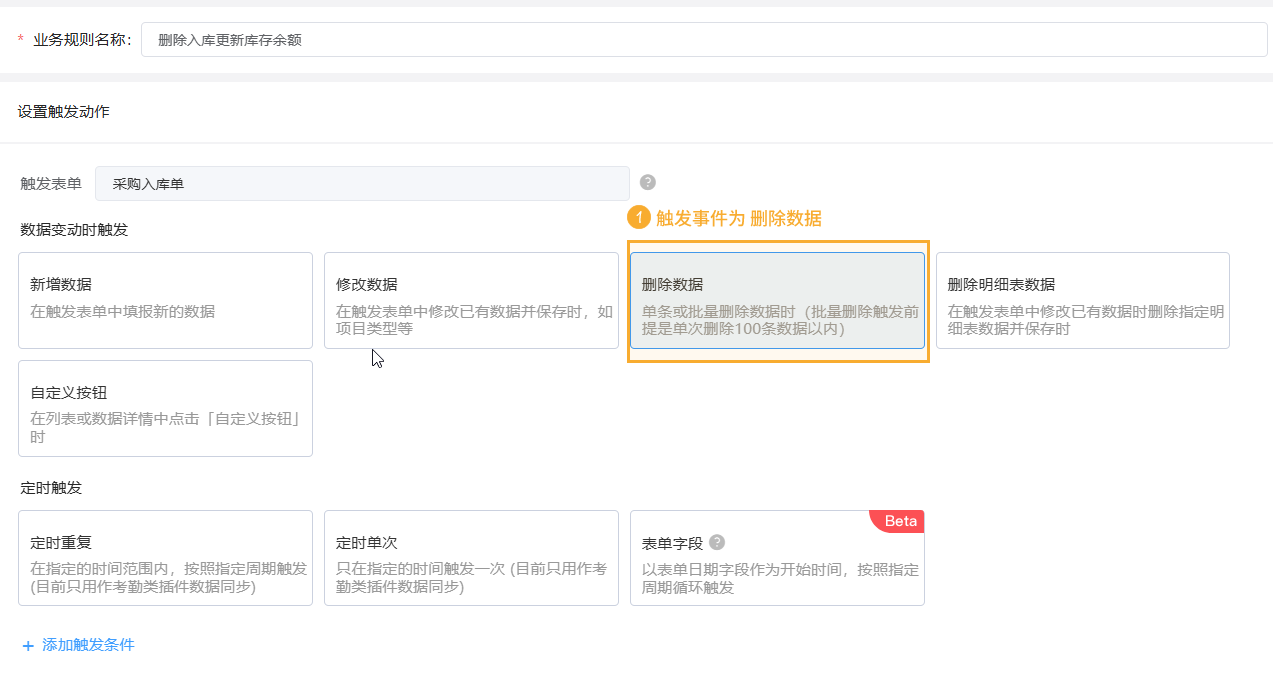Choose the 删除数据 trigger card
The image size is (1273, 699).
(x=777, y=300)
